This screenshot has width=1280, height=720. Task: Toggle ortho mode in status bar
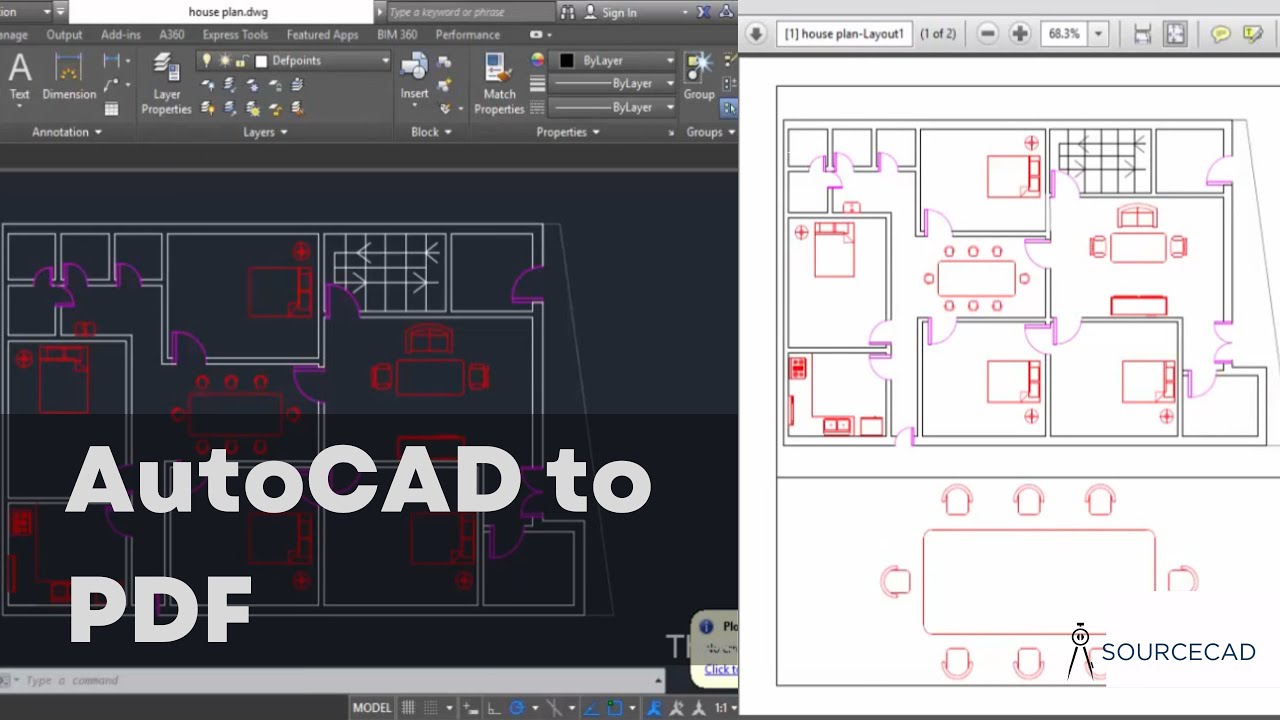pyautogui.click(x=494, y=708)
